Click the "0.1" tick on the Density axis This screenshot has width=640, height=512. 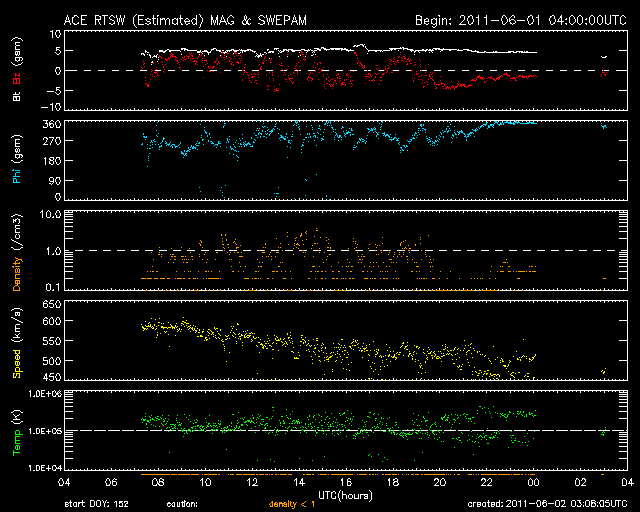coord(53,287)
